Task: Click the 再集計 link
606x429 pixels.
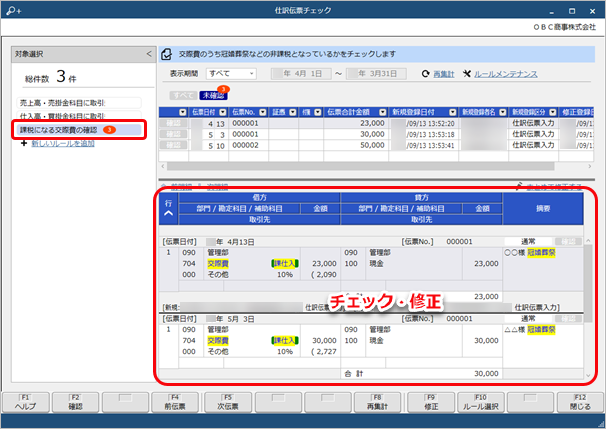Action: [x=444, y=74]
